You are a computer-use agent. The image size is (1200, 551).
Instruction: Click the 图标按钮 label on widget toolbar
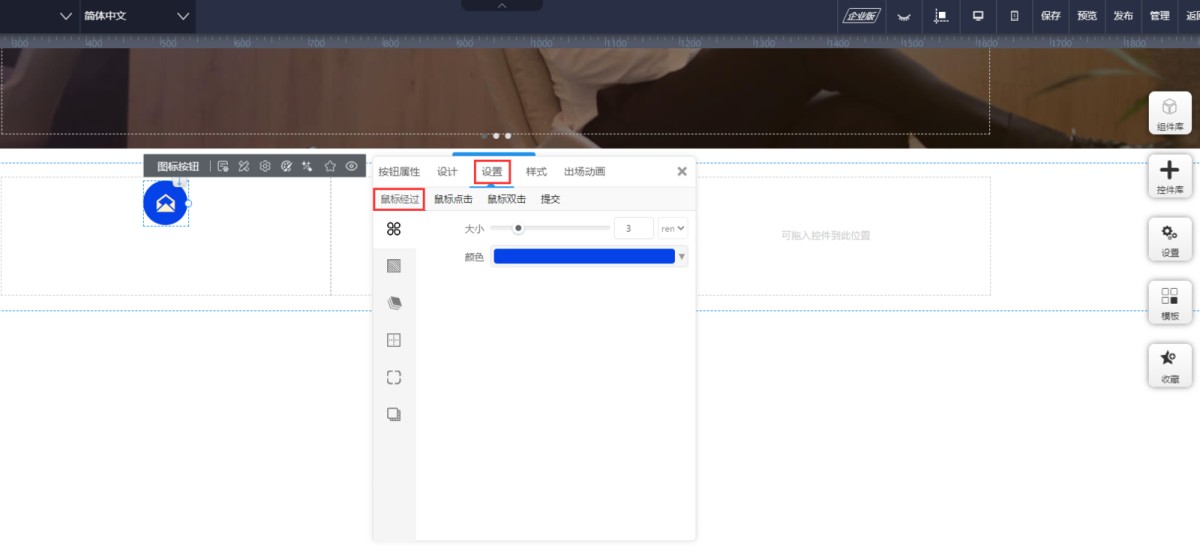[x=178, y=166]
